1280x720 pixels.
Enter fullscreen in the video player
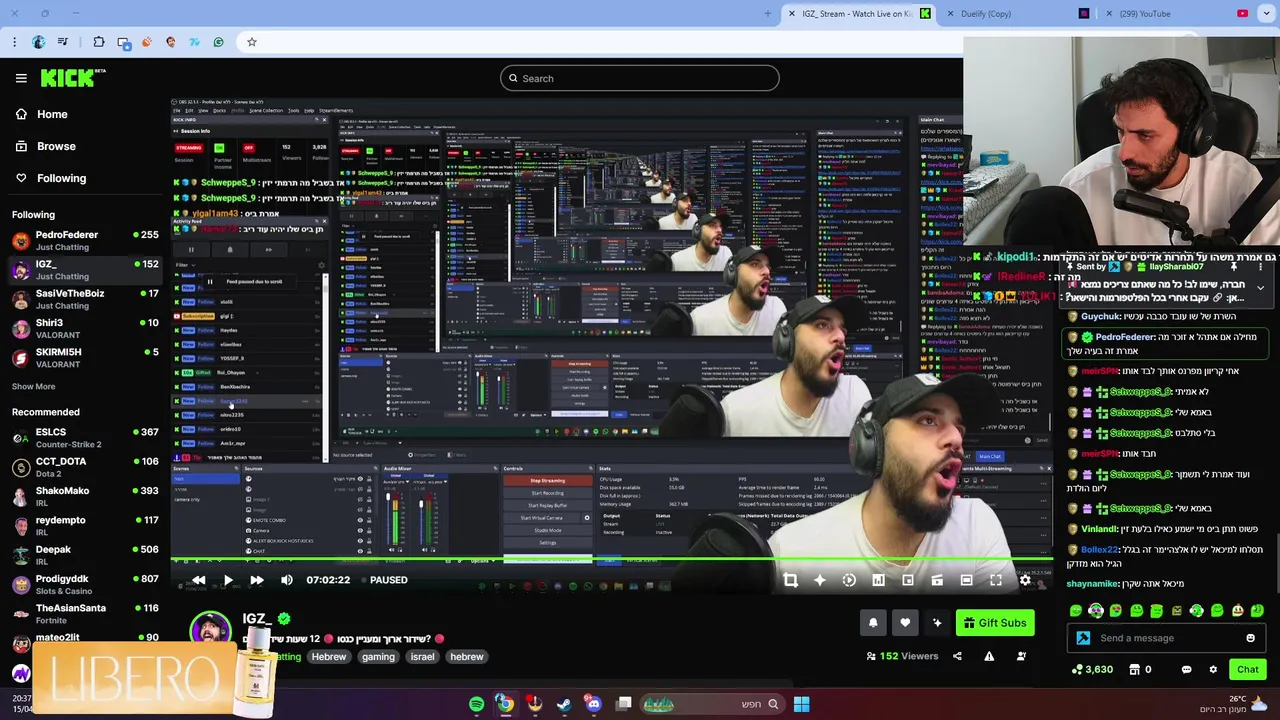pos(996,580)
